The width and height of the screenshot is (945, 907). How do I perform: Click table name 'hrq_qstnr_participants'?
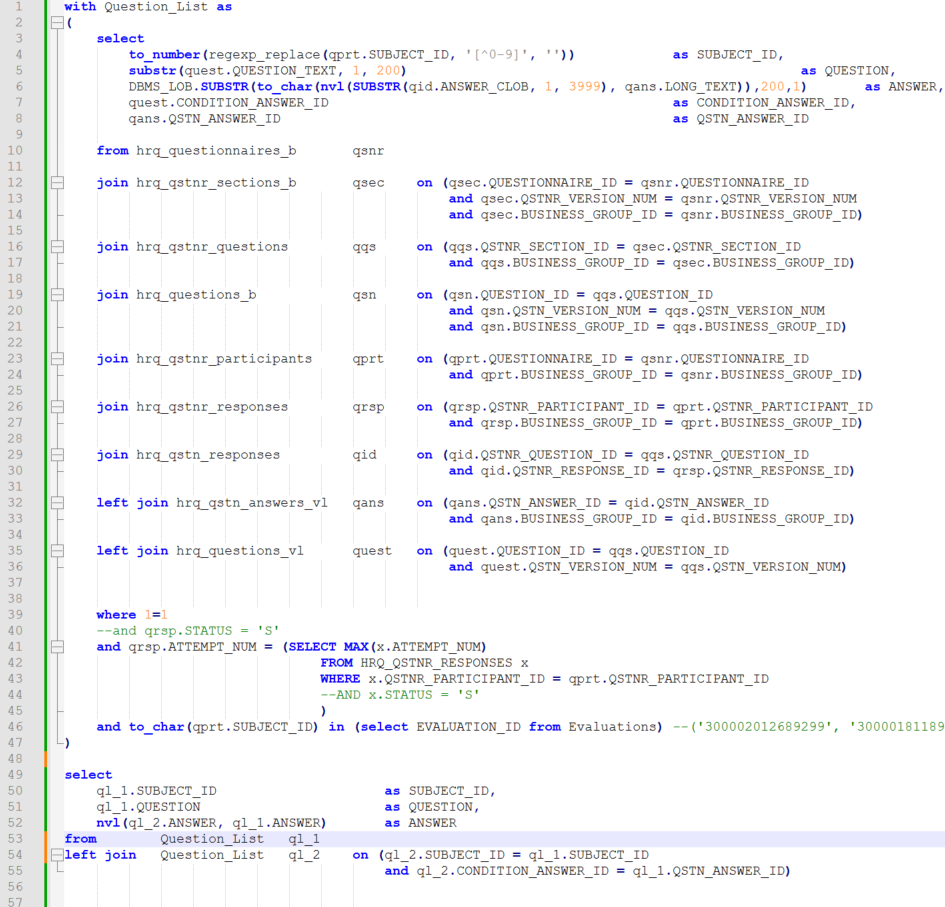pos(224,359)
